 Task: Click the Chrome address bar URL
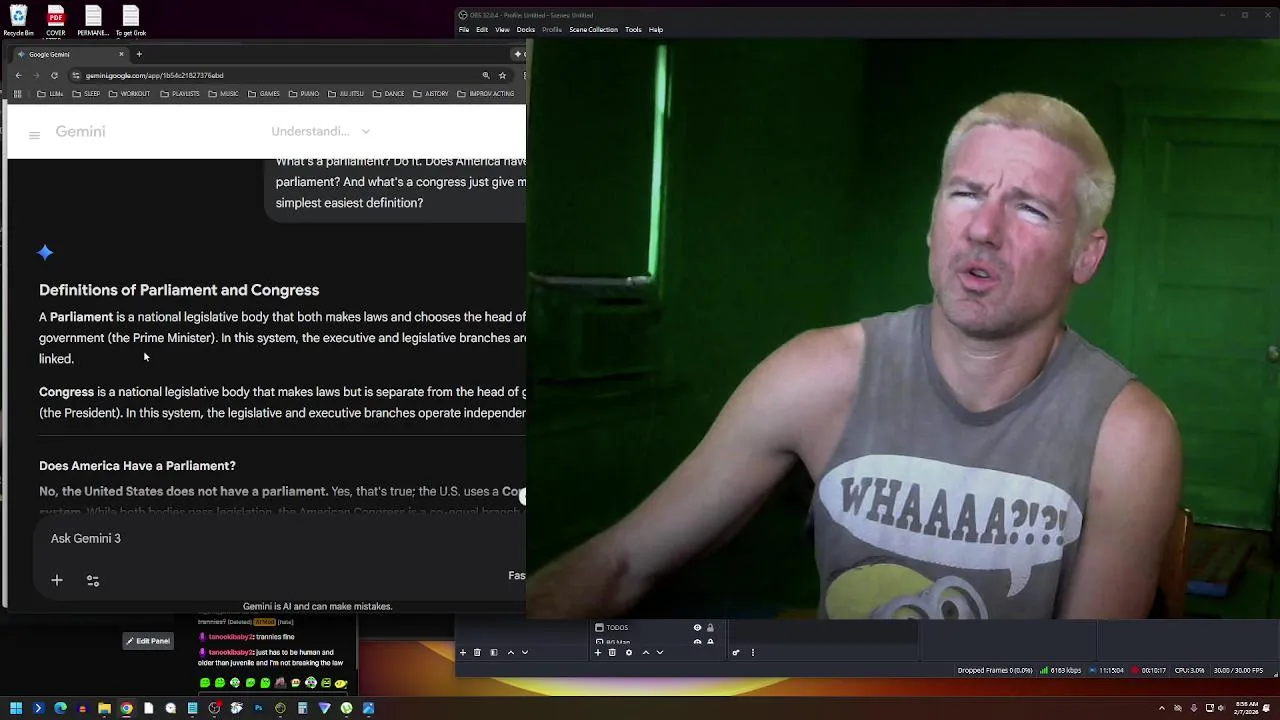tap(154, 75)
